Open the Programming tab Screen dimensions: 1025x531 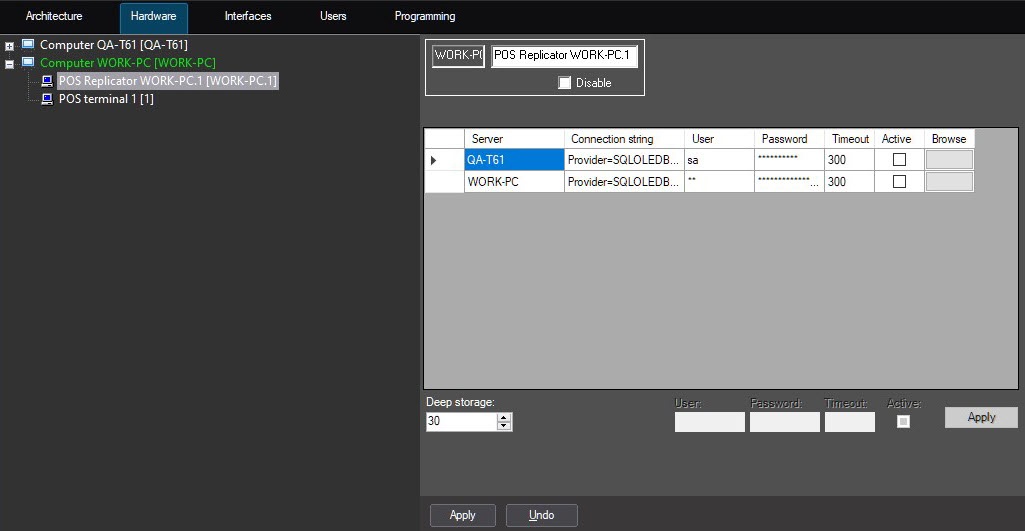[x=425, y=17]
